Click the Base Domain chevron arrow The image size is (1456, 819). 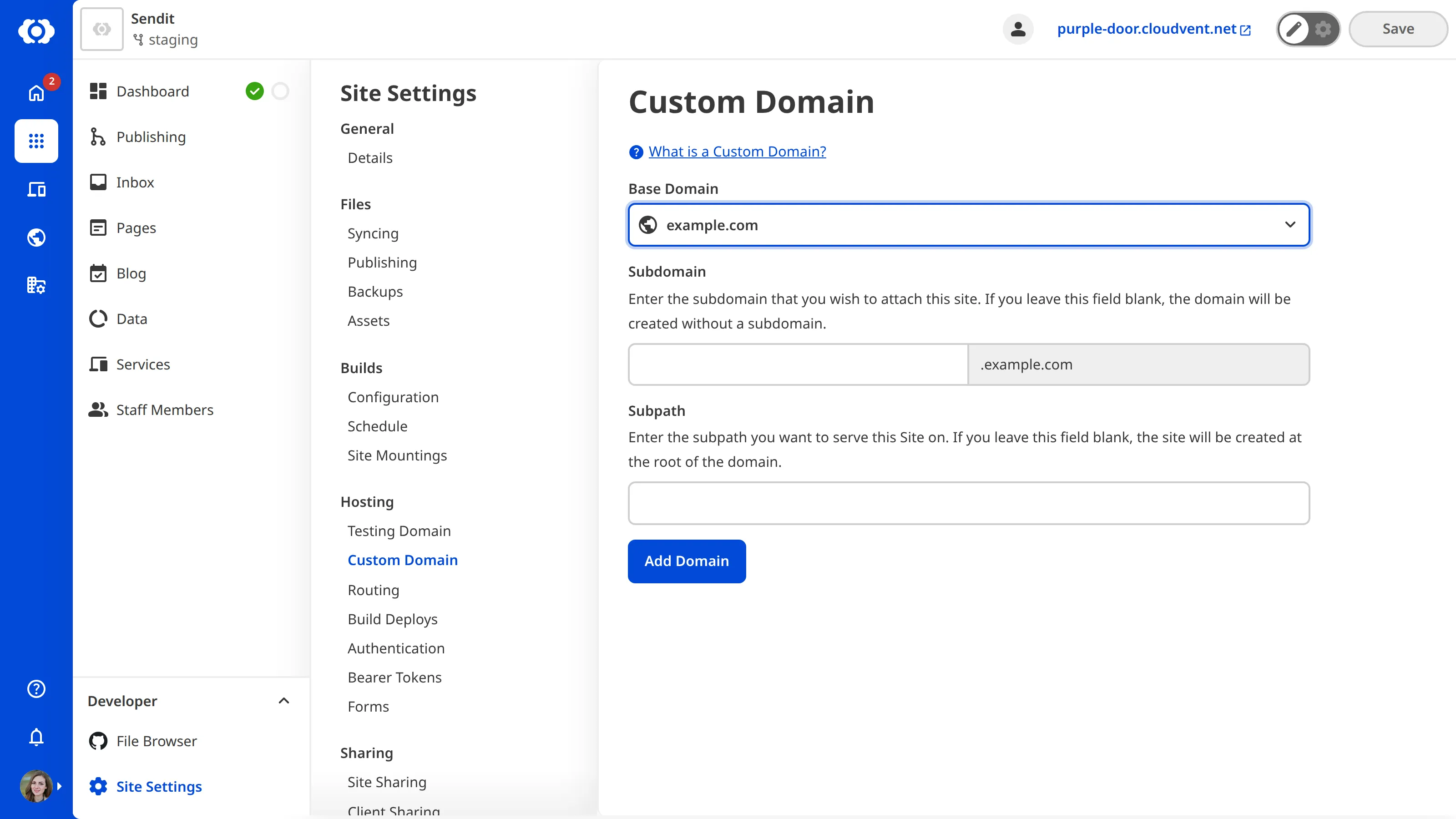(1290, 224)
